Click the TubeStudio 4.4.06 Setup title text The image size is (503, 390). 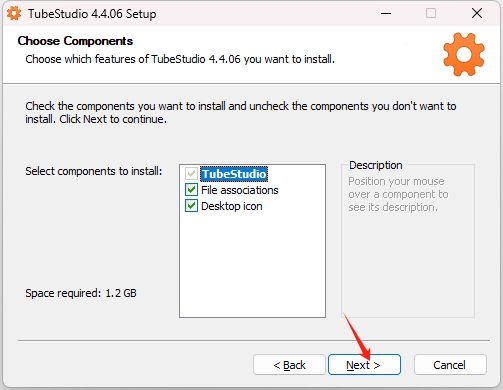pos(92,14)
